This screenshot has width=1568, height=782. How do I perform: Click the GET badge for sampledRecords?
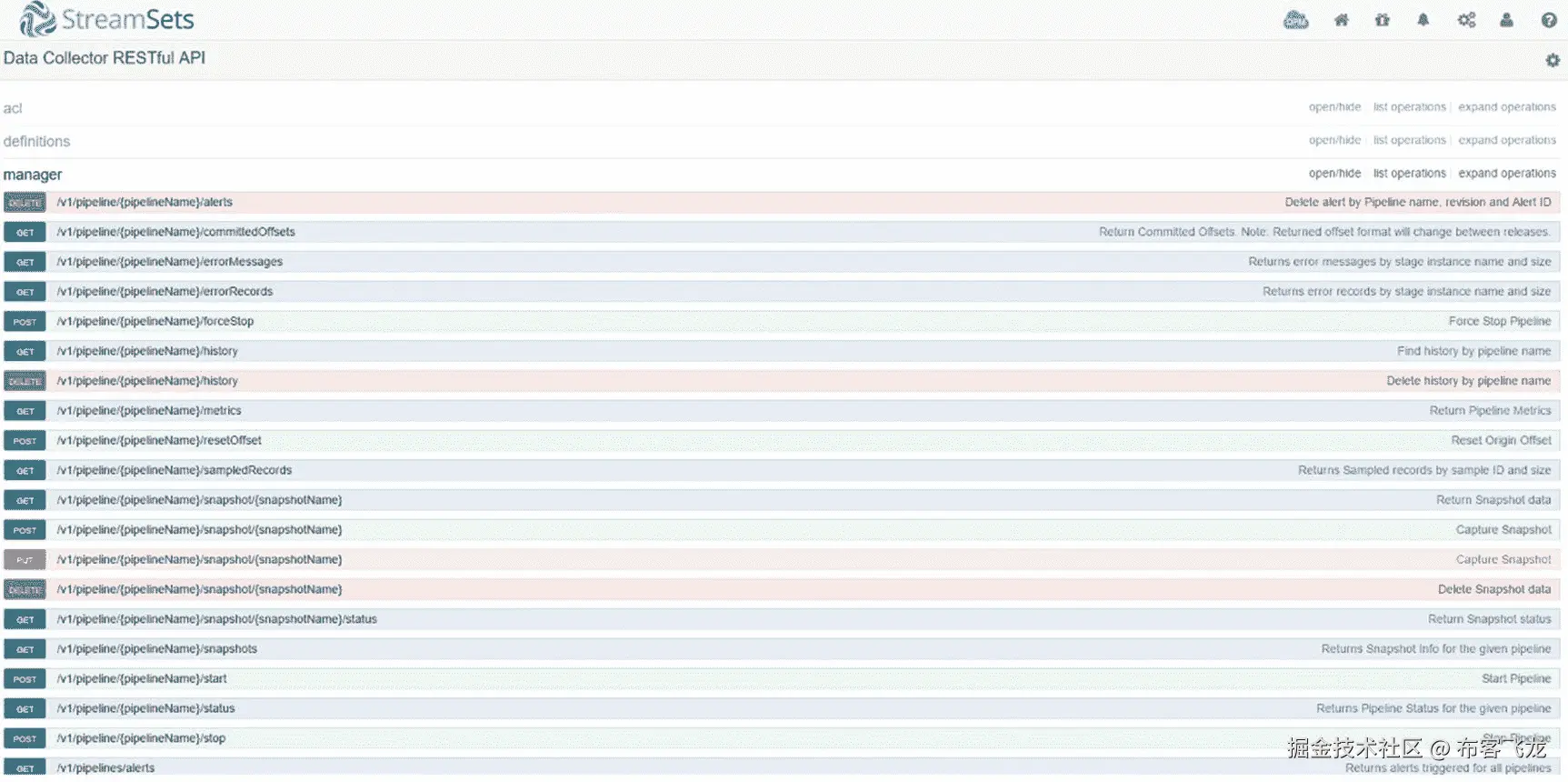[x=25, y=471]
